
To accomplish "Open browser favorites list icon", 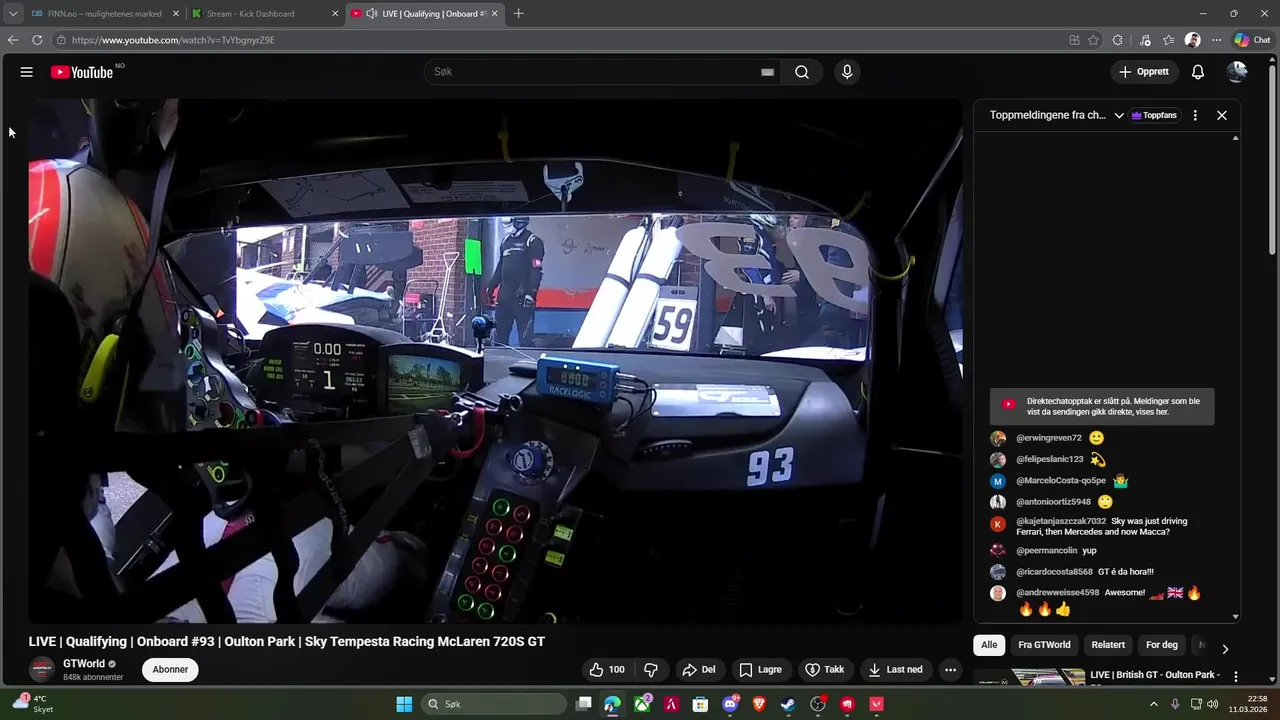I will (1168, 40).
